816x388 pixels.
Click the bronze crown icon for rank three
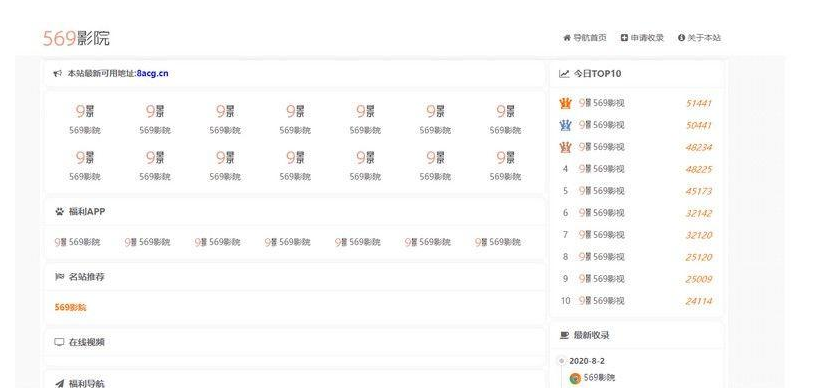pos(565,147)
